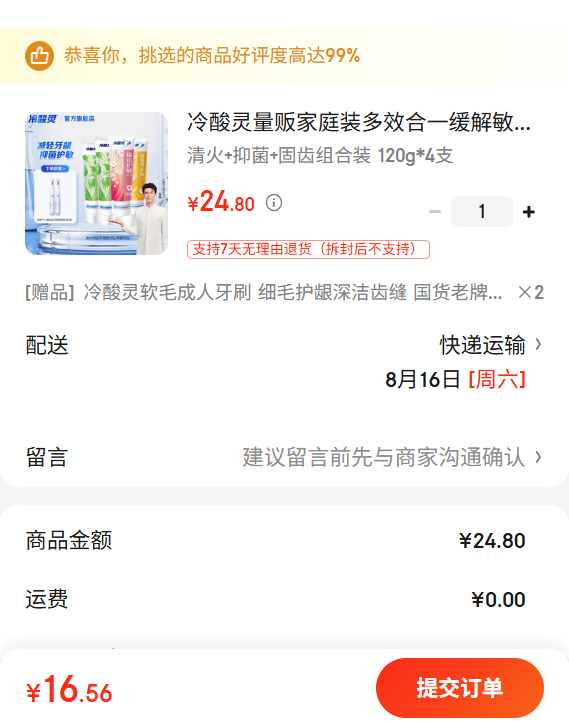Click the 8月16日 周六 delivery date

click(x=455, y=380)
